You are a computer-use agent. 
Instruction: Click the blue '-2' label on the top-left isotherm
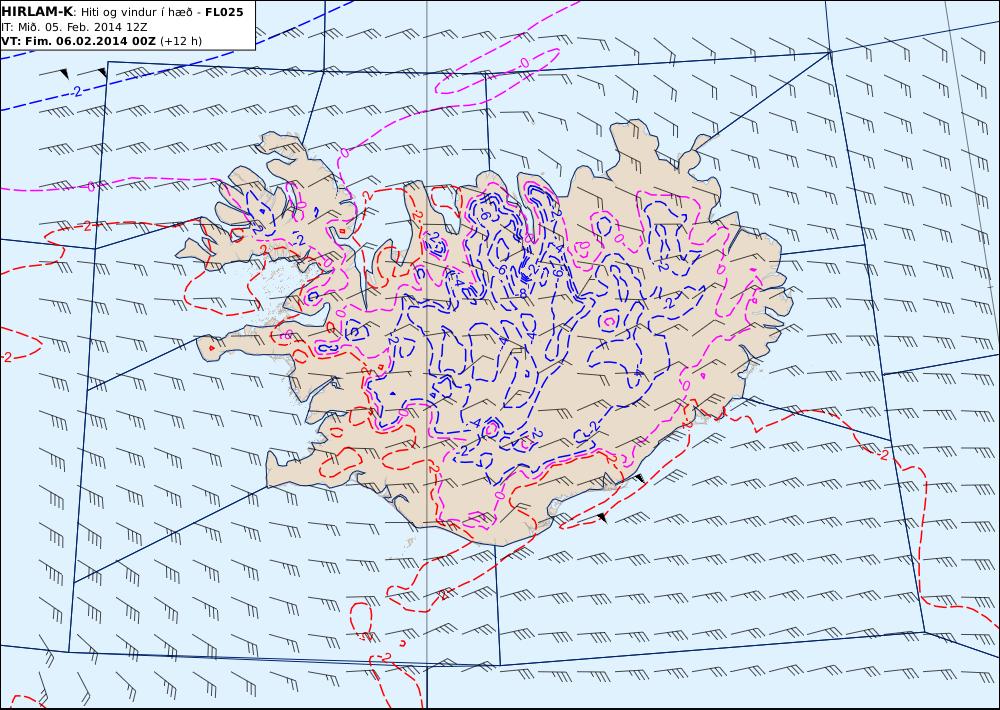tap(77, 92)
